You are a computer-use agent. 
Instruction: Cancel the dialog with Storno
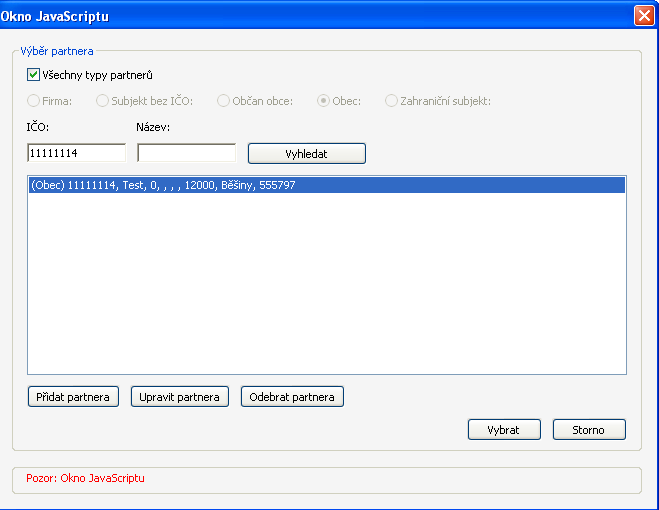(589, 430)
